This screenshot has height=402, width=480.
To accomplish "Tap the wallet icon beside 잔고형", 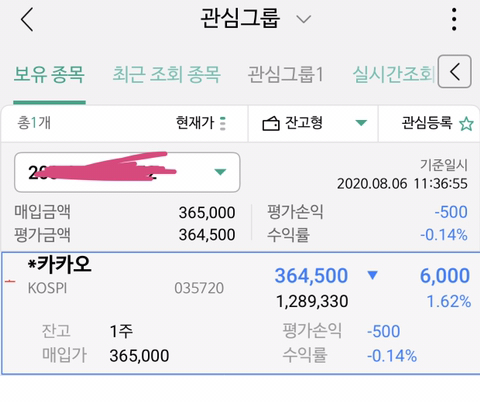I will click(271, 124).
